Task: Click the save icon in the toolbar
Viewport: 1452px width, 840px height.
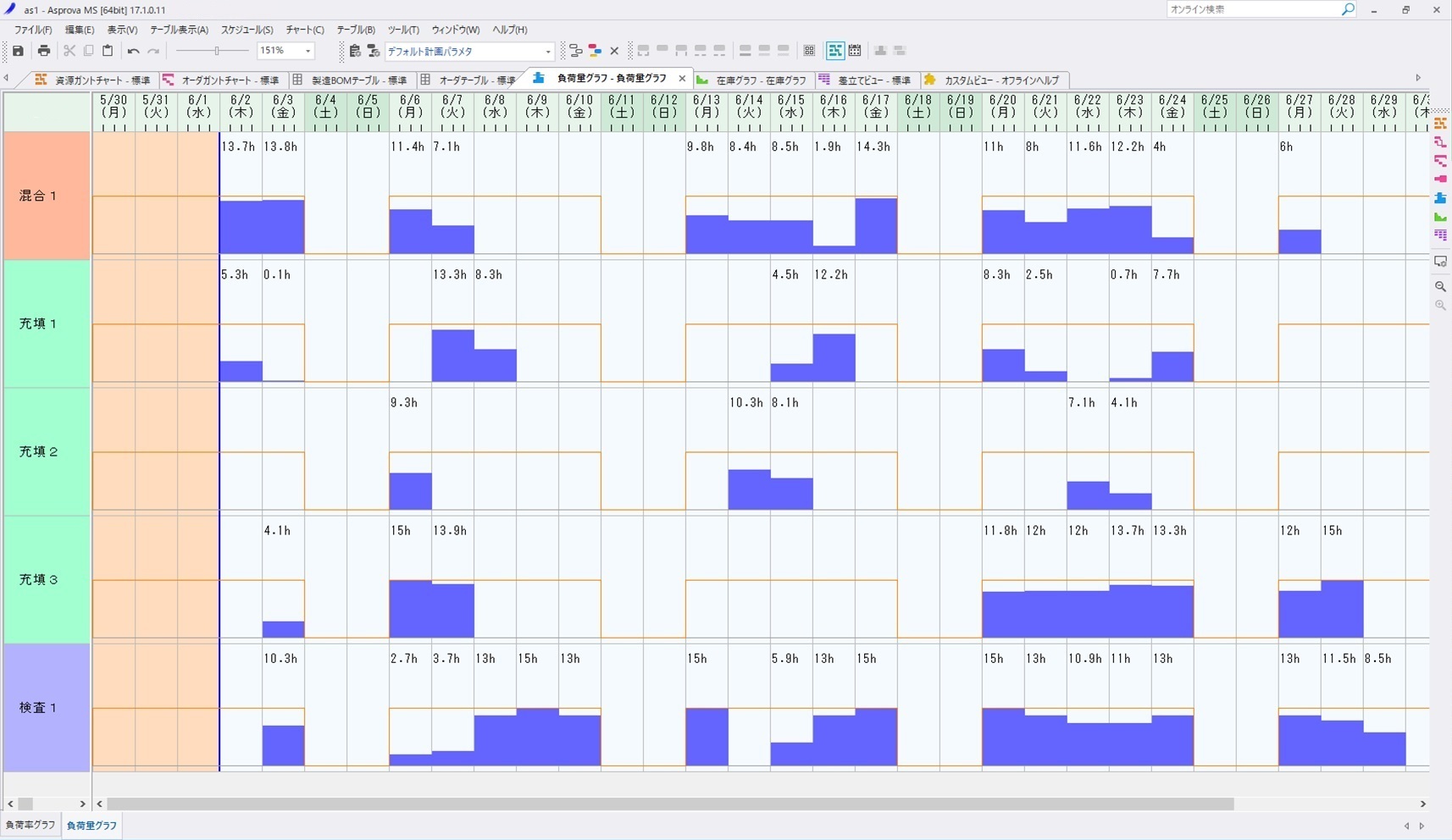Action: pos(18,51)
